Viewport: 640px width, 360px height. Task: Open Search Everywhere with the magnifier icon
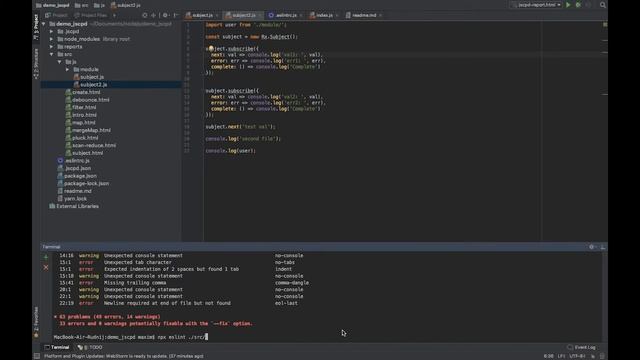[x=602, y=5]
